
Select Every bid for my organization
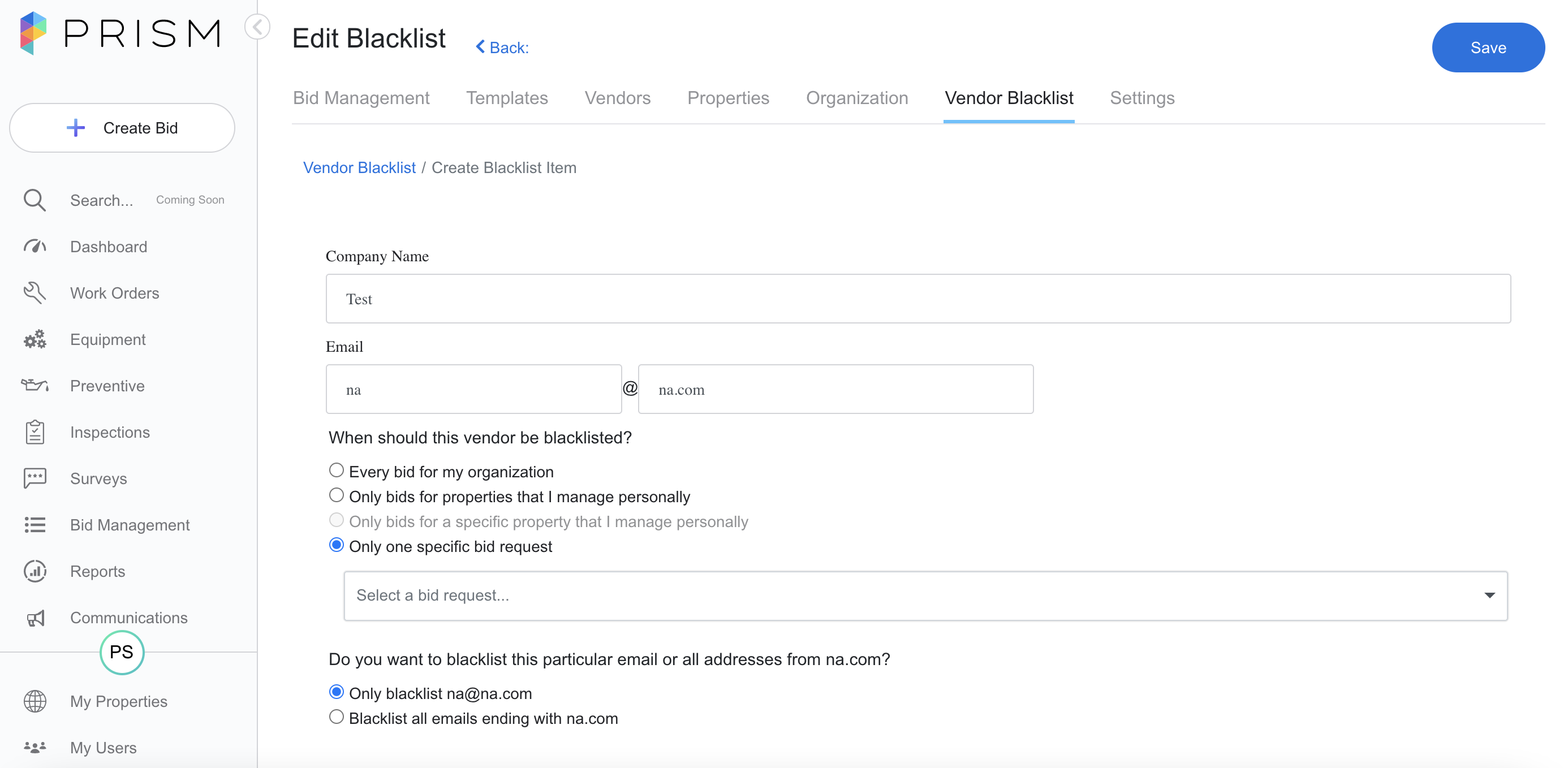336,471
